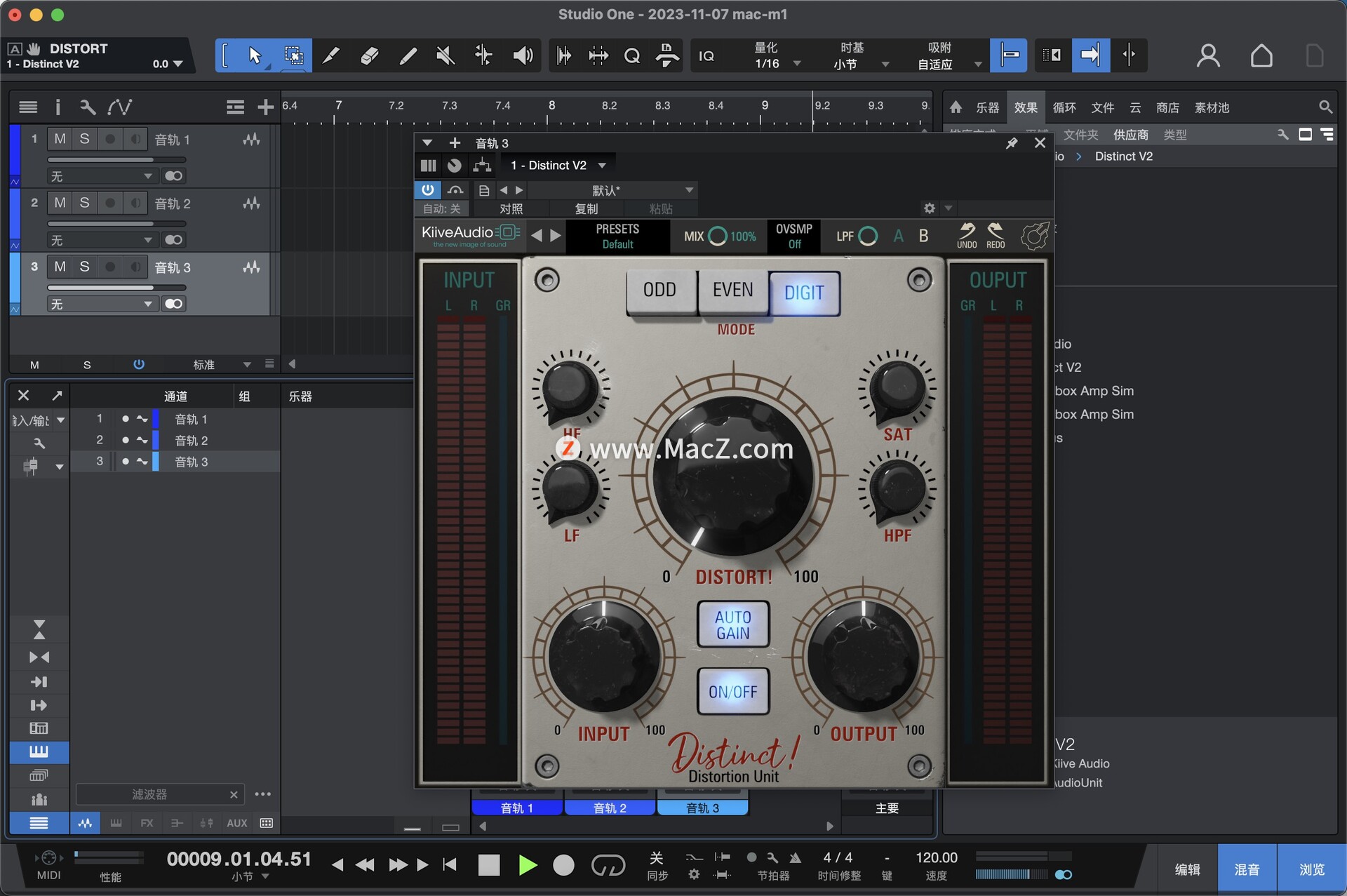Toggle the loop playback button

click(608, 865)
